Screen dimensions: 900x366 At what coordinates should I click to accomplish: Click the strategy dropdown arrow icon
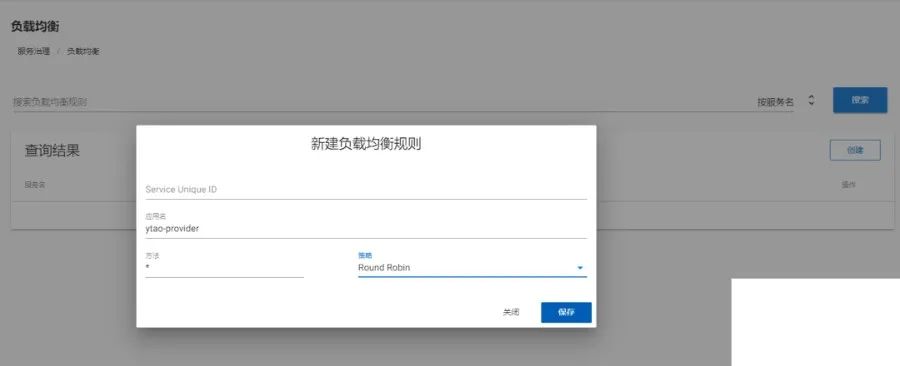580,268
